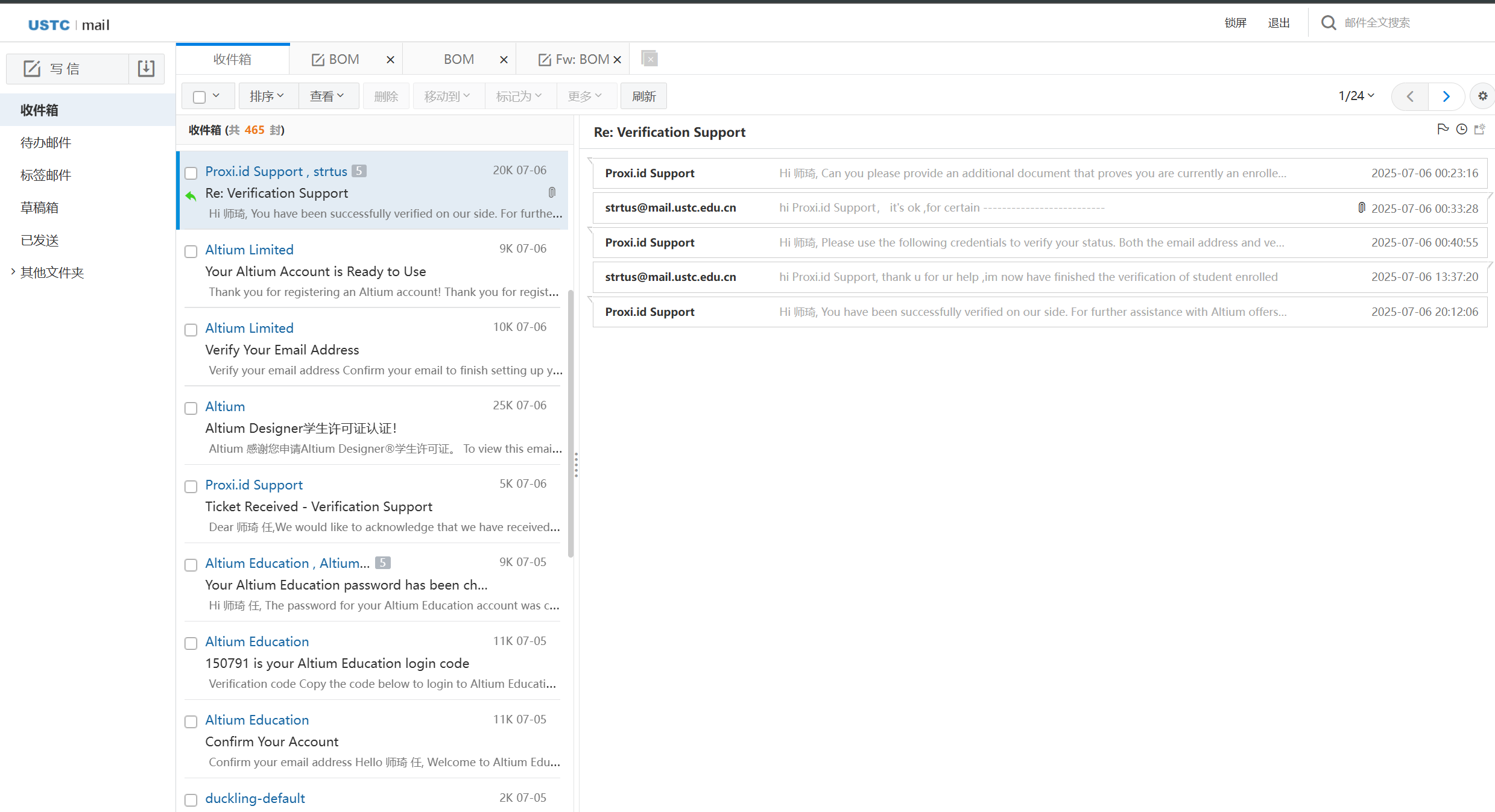
Task: Toggle the select-all checkbox in toolbar
Action: tap(199, 96)
